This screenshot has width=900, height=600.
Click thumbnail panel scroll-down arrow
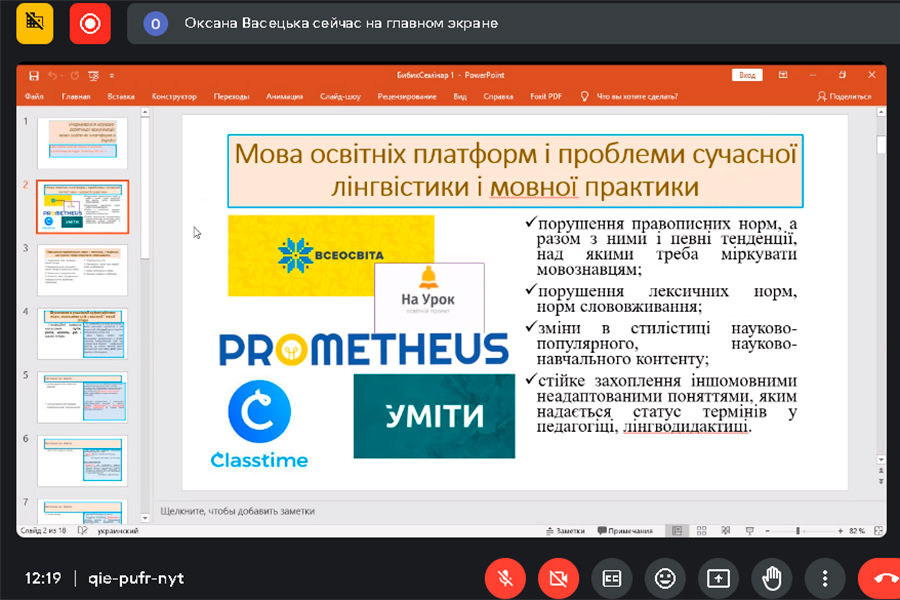145,518
